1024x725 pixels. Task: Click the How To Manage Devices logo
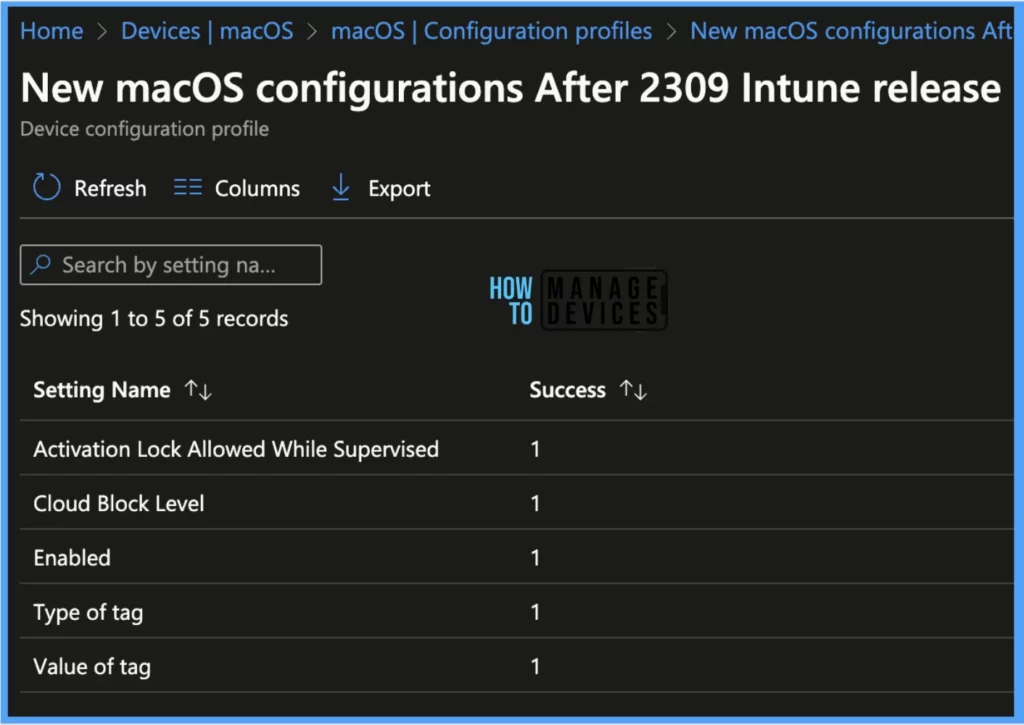click(x=577, y=300)
